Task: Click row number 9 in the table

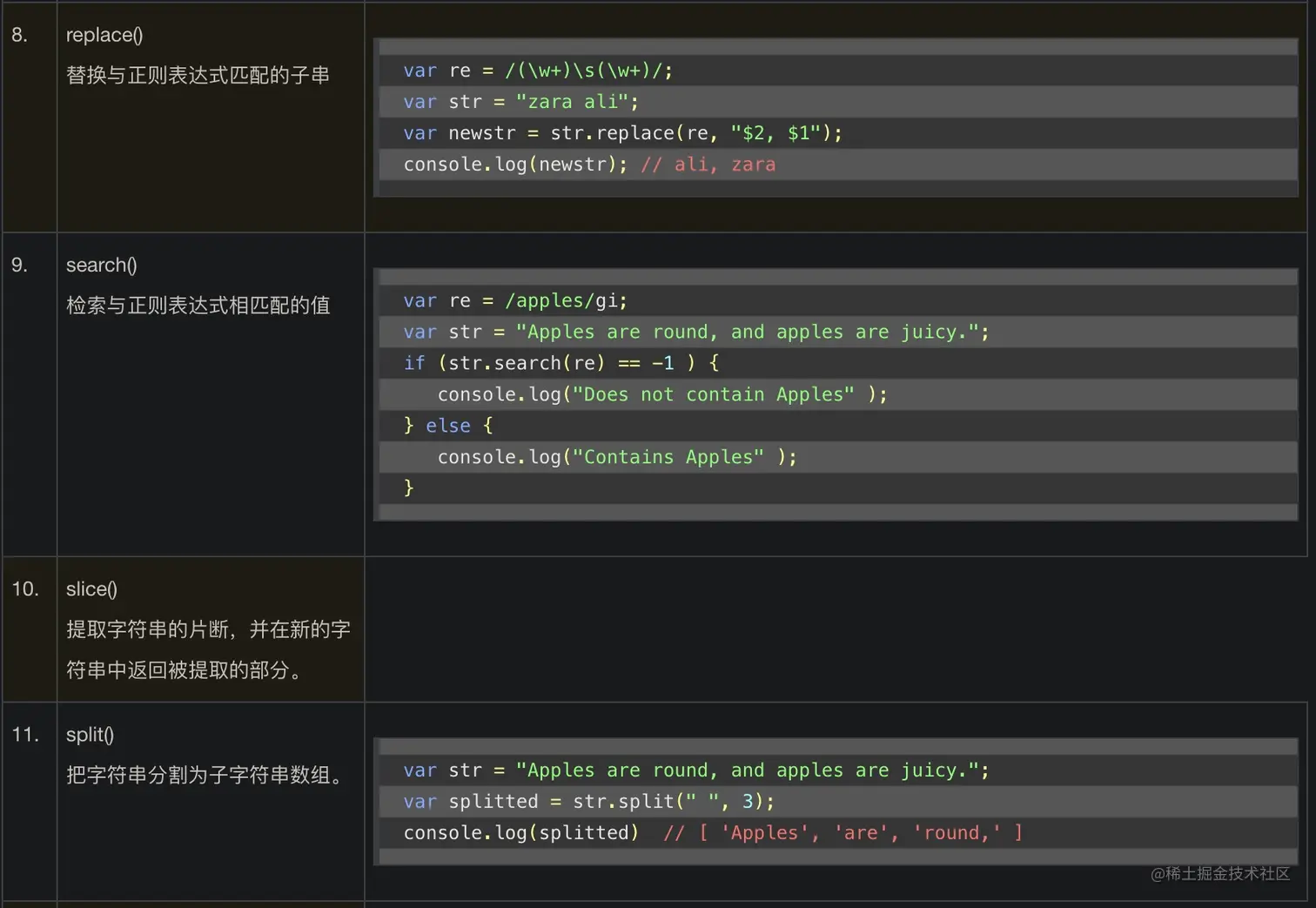Action: (20, 265)
